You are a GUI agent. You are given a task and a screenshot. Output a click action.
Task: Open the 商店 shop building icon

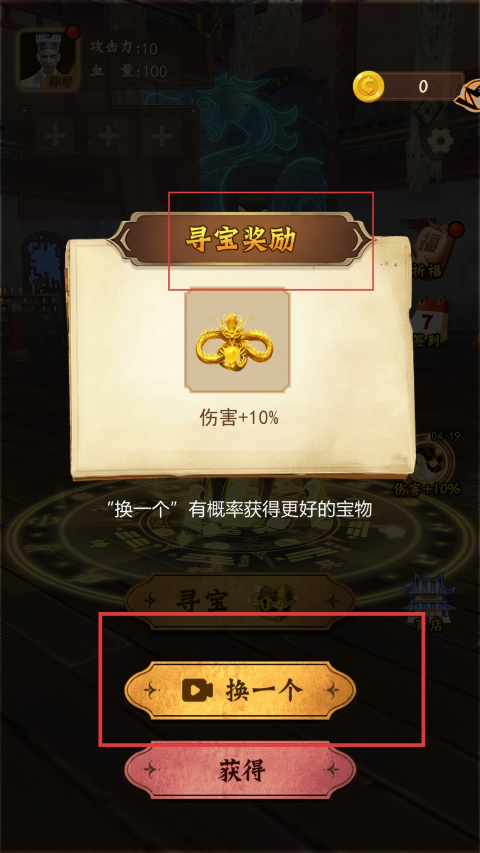pyautogui.click(x=427, y=603)
